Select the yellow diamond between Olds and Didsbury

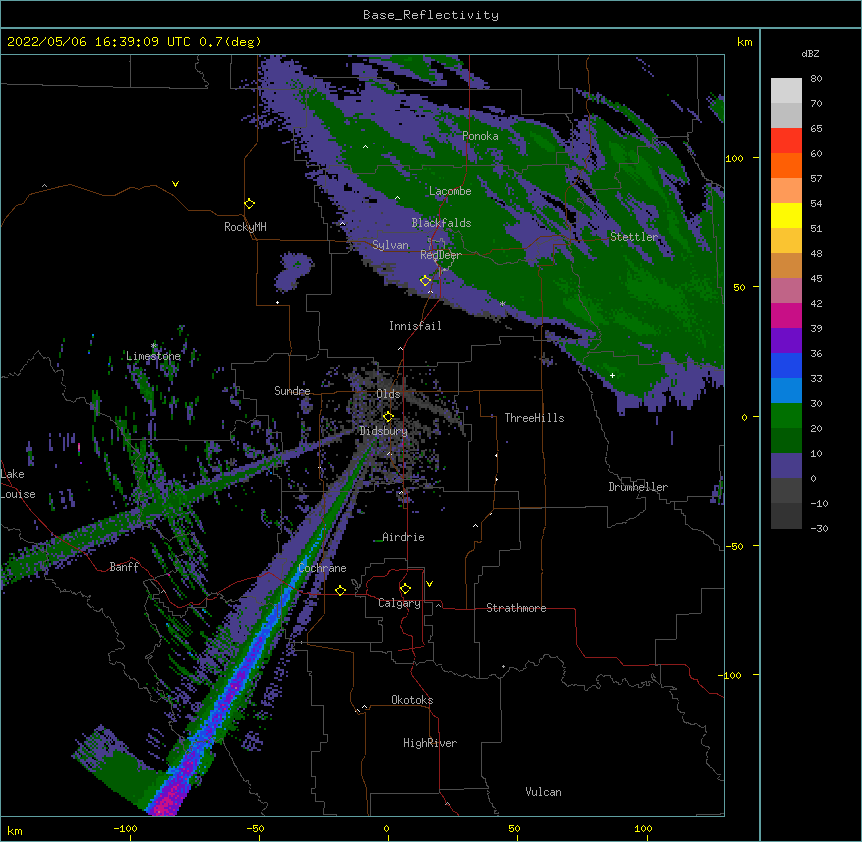click(x=388, y=417)
